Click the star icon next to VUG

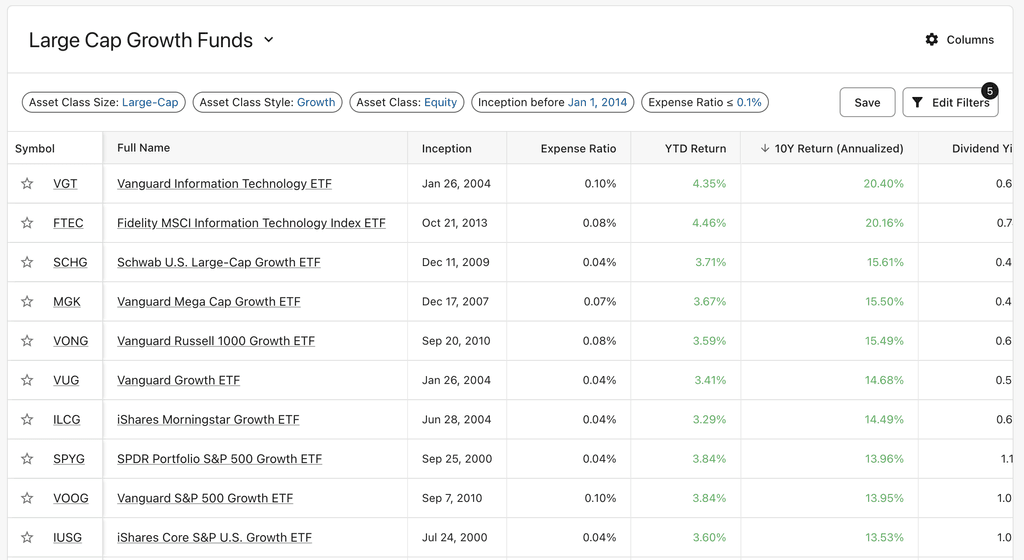pos(27,380)
